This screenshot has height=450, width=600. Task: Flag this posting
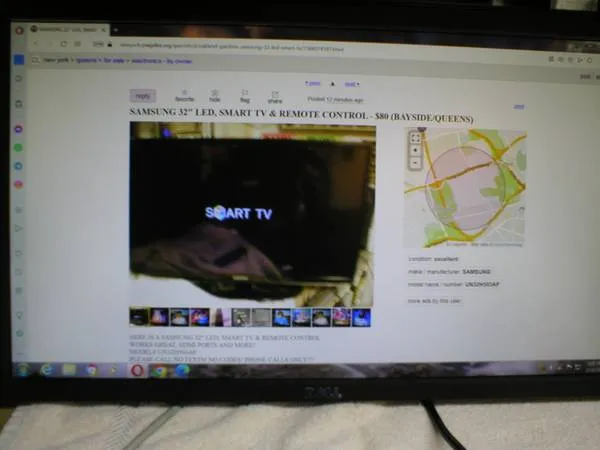(x=245, y=96)
